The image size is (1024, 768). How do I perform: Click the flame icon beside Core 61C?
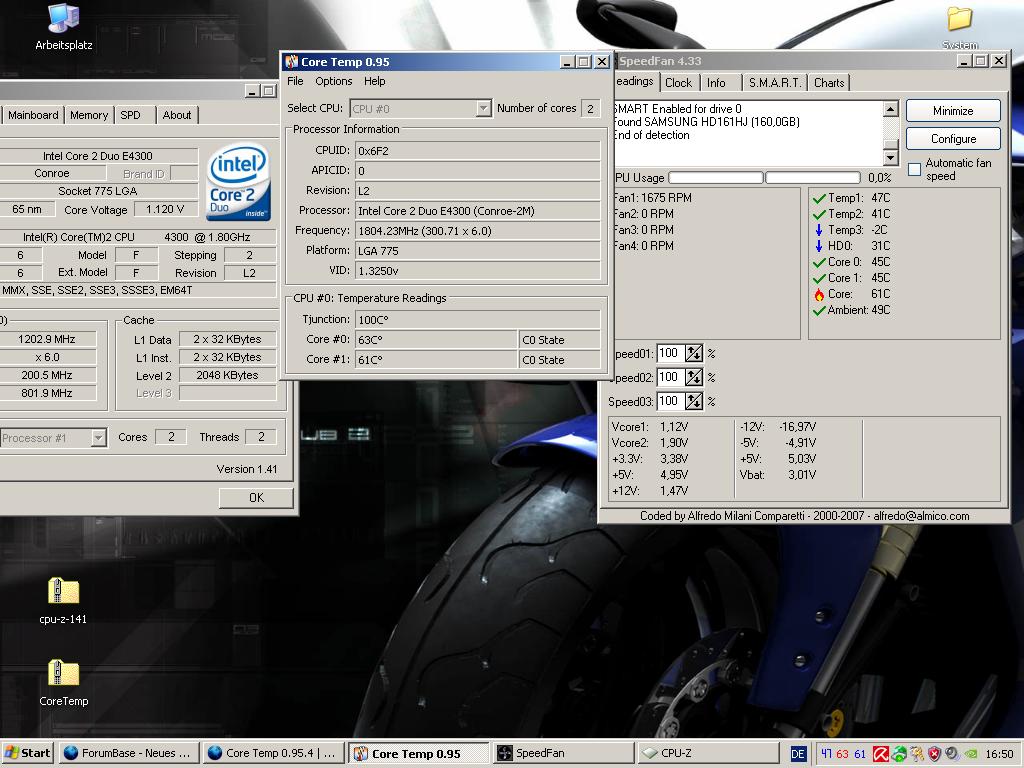point(819,295)
